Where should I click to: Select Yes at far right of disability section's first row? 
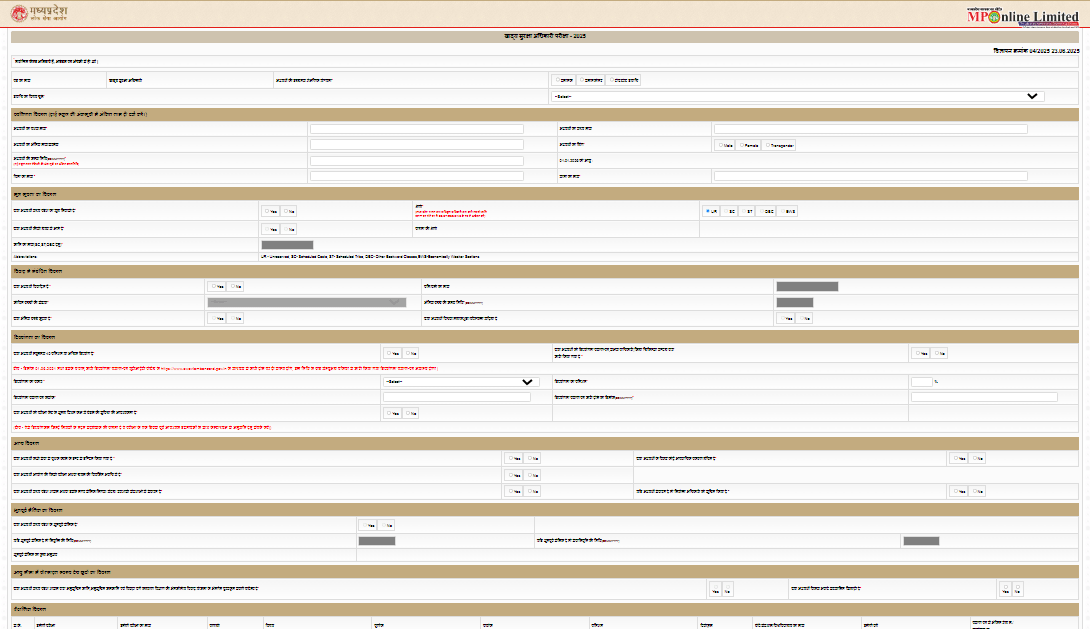917,353
